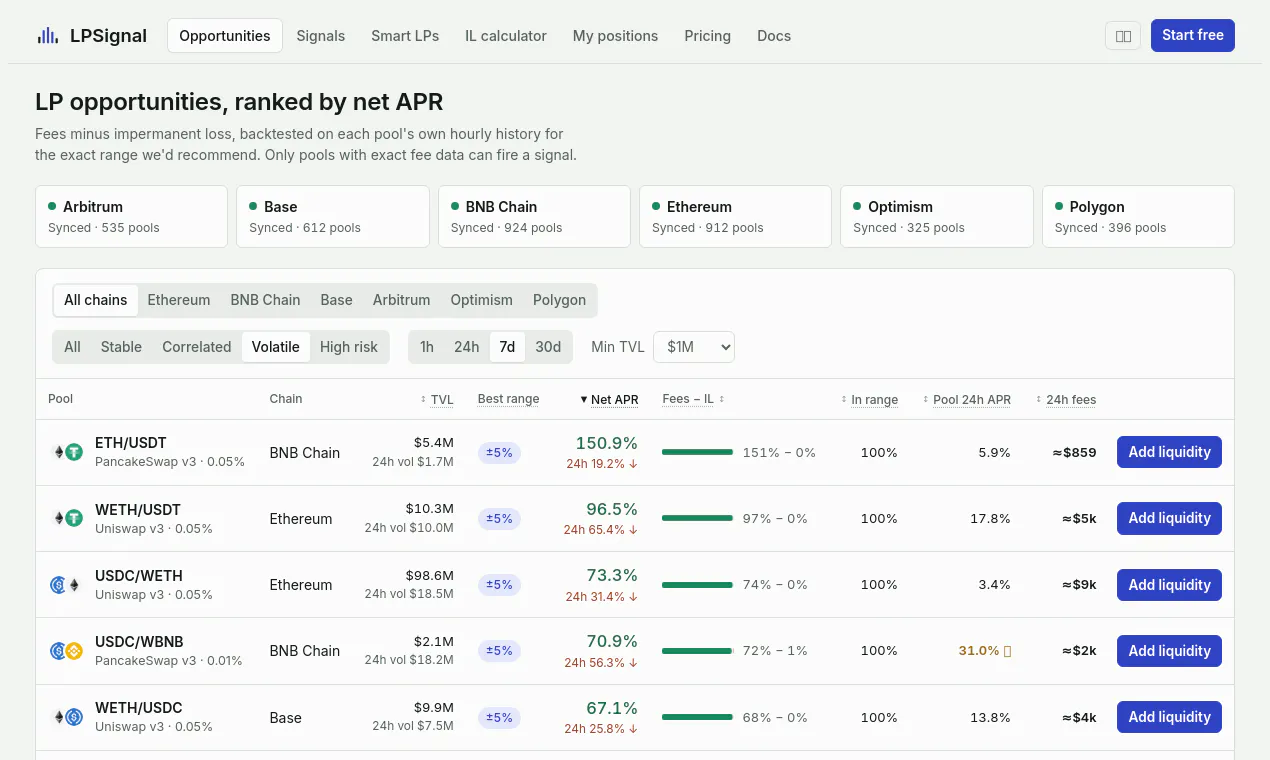Click the green status dot on Ethereum card
Image resolution: width=1270 pixels, height=760 pixels.
656,206
